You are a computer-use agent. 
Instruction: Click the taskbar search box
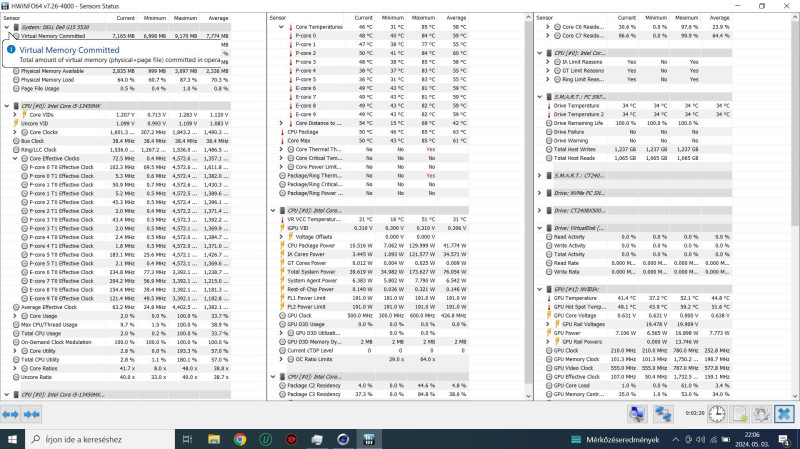click(x=100, y=439)
